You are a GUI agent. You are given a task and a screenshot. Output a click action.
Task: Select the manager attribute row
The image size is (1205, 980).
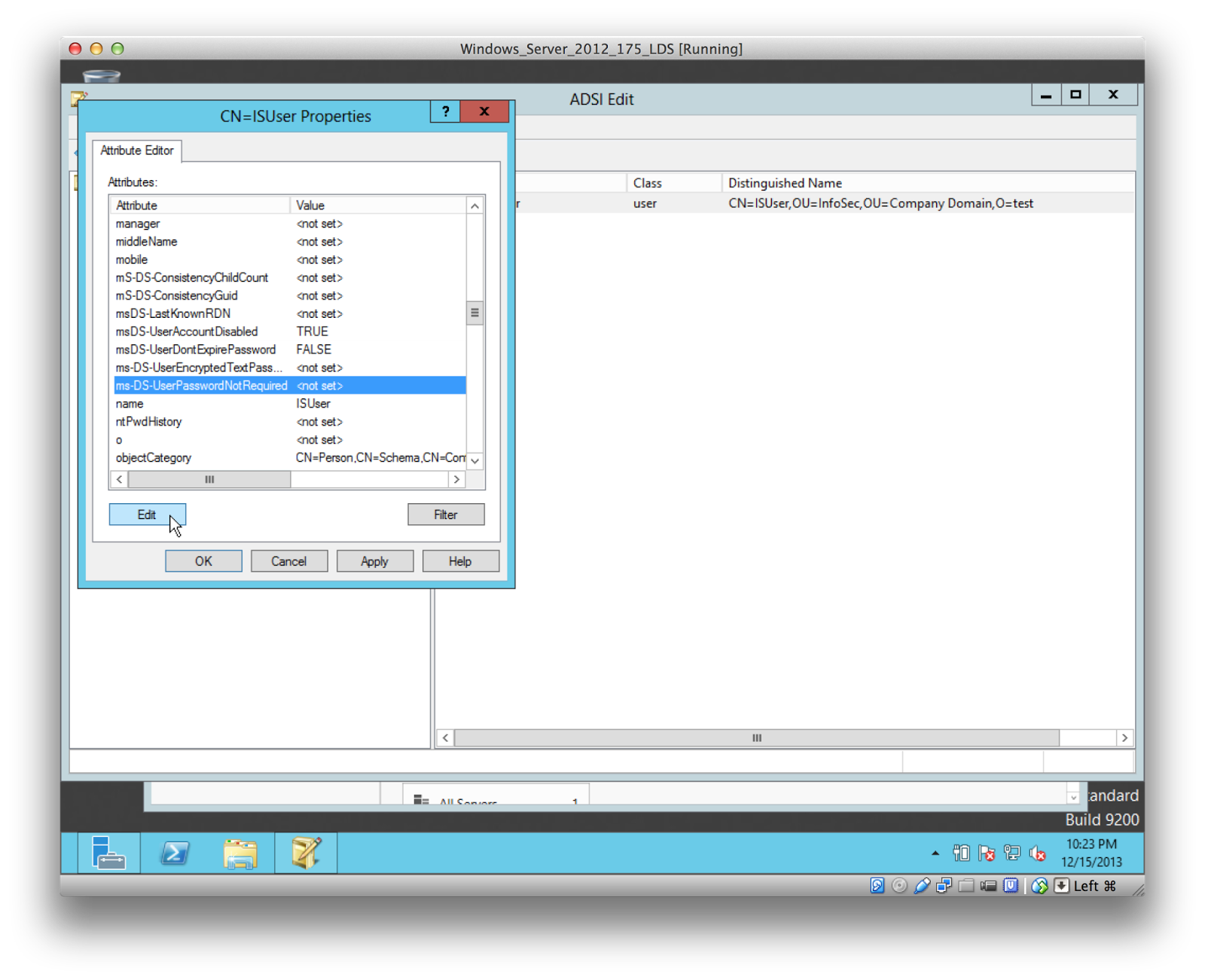tap(289, 224)
